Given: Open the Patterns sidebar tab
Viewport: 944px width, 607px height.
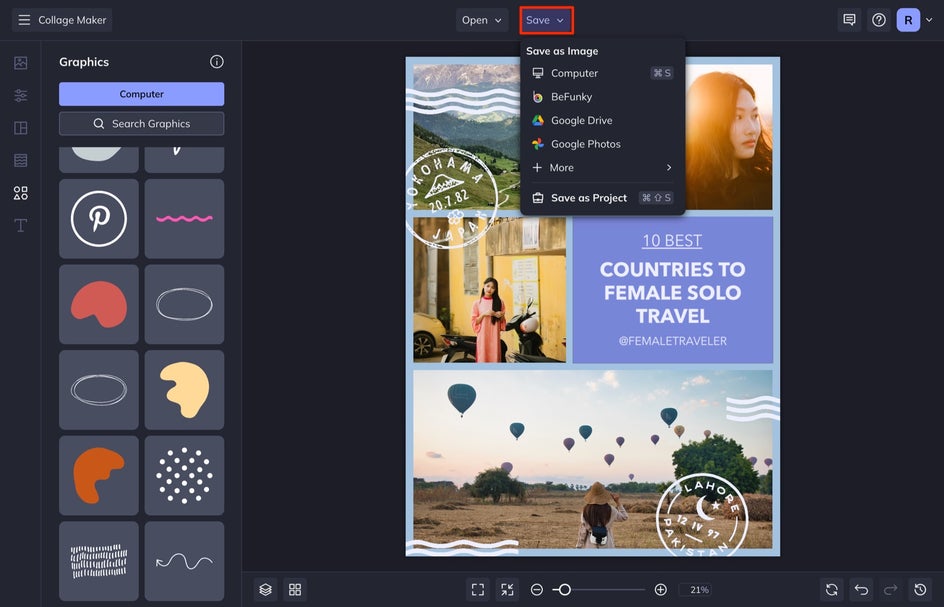Looking at the screenshot, I should coord(20,160).
